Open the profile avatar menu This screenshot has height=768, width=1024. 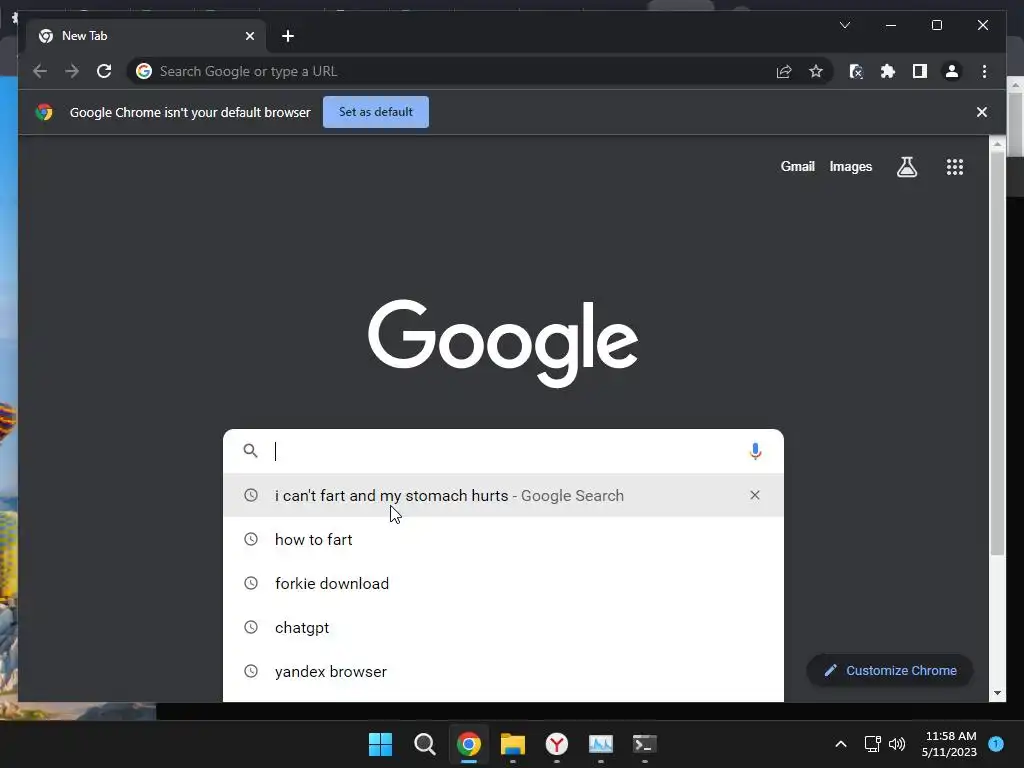[x=952, y=71]
